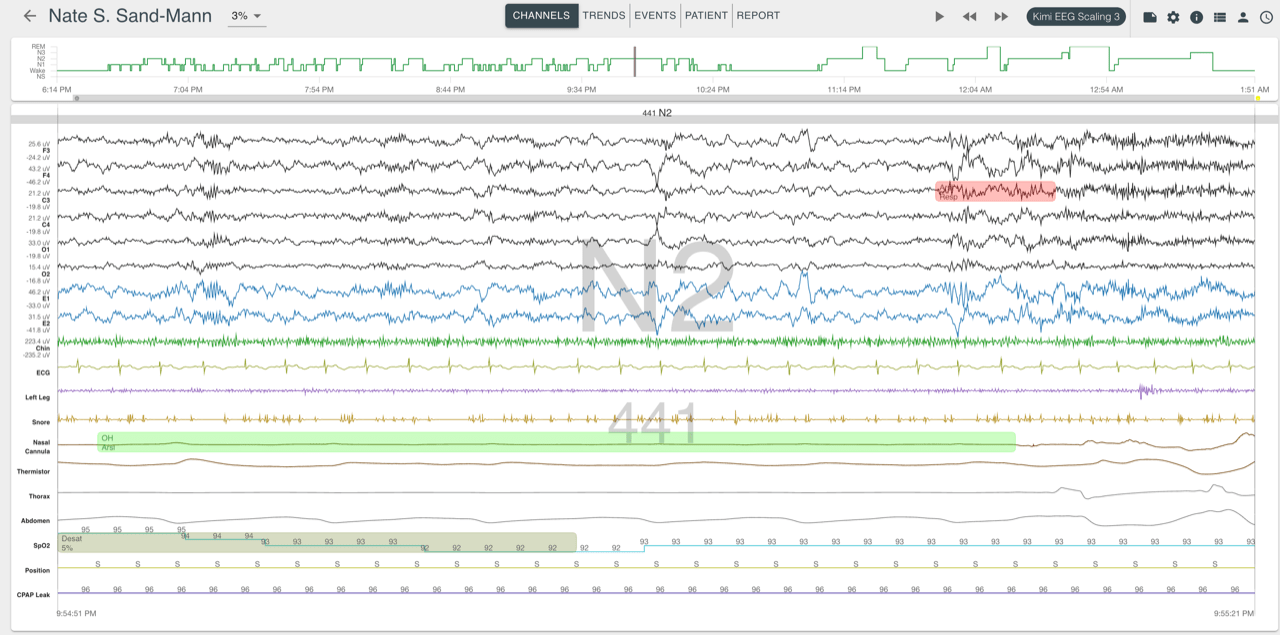
Task: Open the notes document icon
Action: coord(1150,17)
